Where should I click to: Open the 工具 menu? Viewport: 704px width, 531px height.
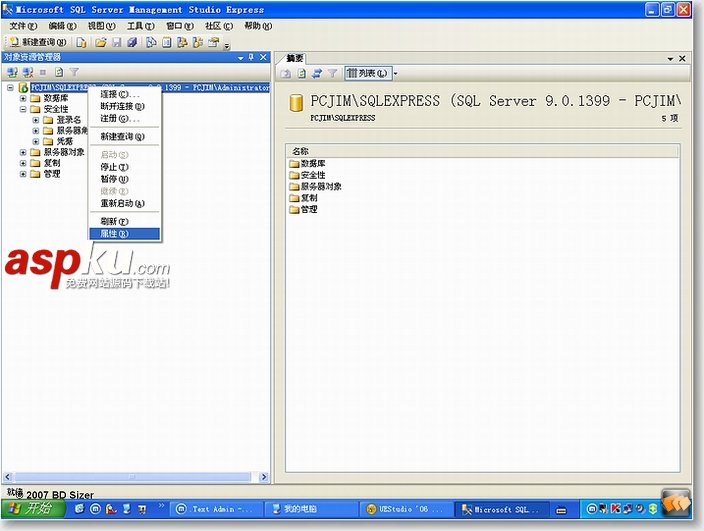pos(141,26)
